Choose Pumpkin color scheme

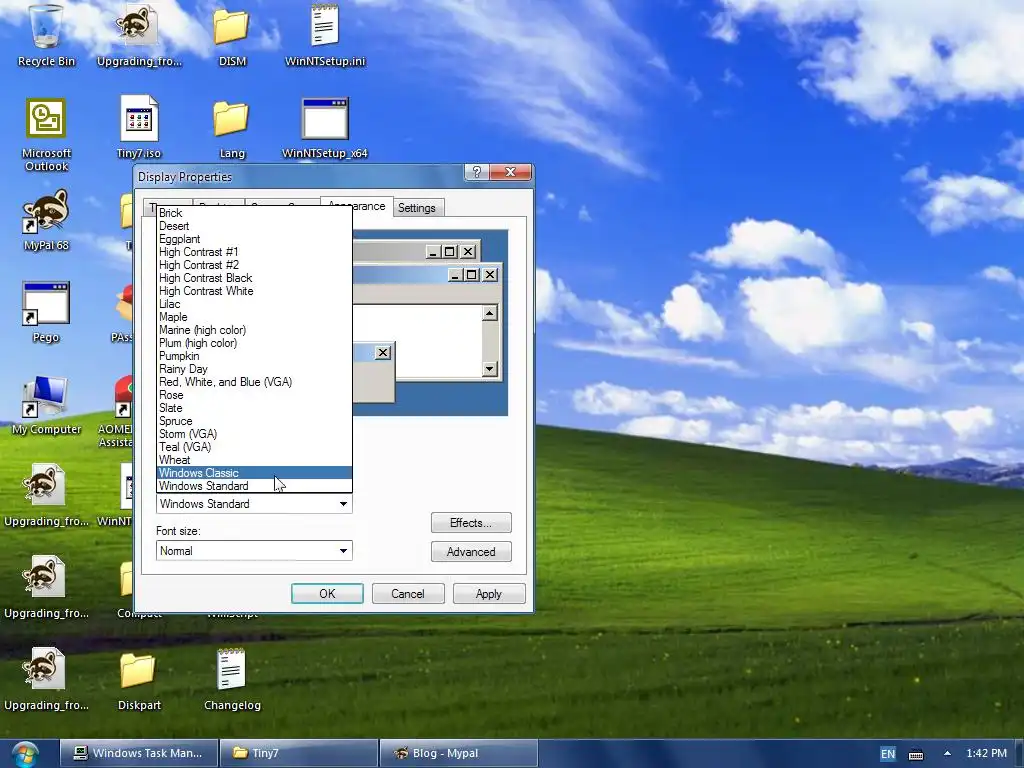[255, 357]
